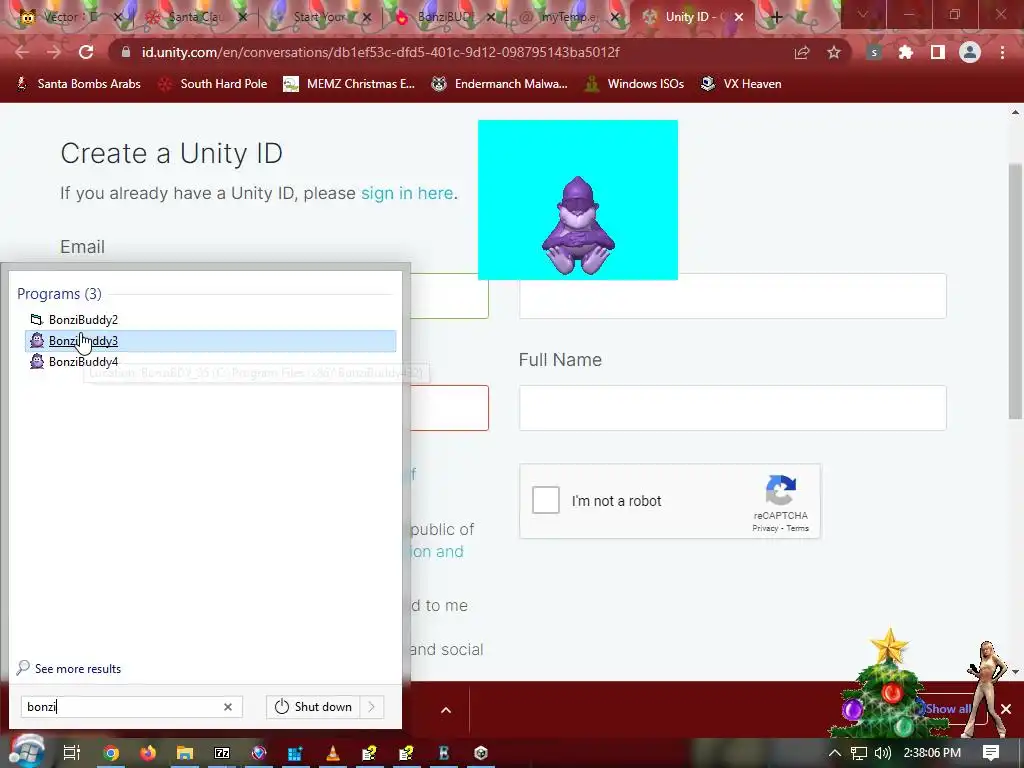This screenshot has width=1024, height=768.
Task: Show hidden system tray icons
Action: [x=835, y=753]
